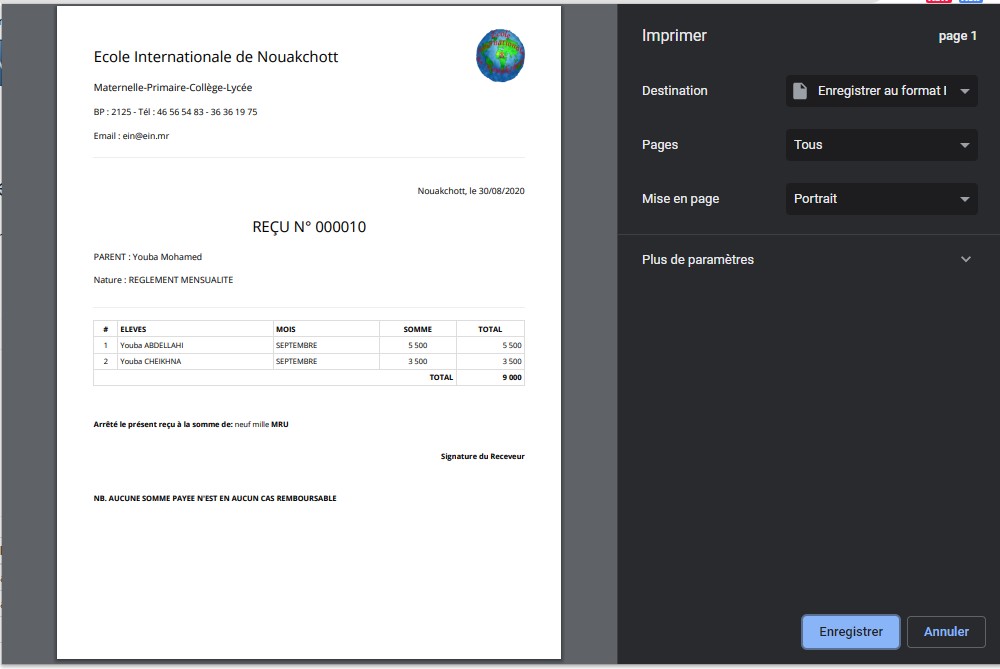Click the Enregistrer button
Image resolution: width=1000 pixels, height=669 pixels.
pyautogui.click(x=851, y=631)
